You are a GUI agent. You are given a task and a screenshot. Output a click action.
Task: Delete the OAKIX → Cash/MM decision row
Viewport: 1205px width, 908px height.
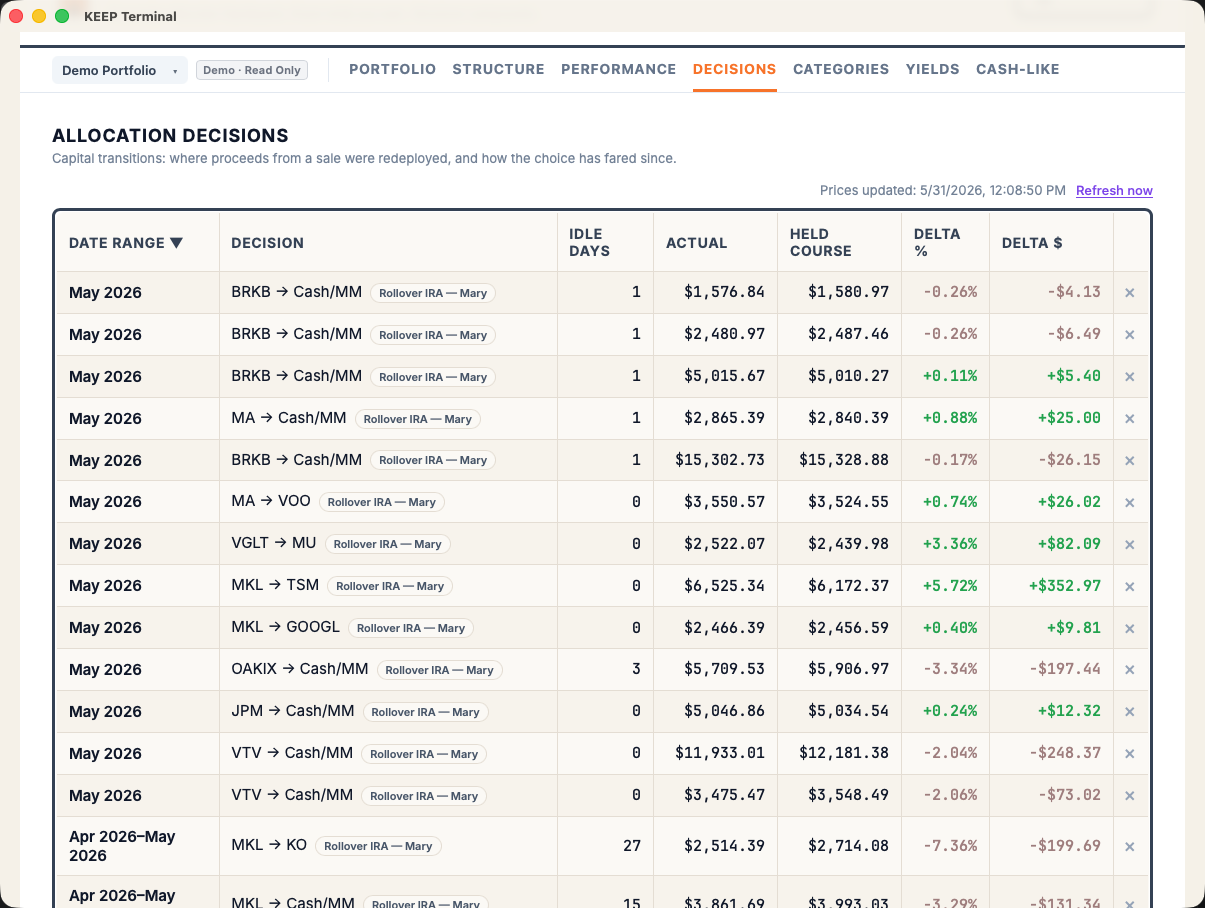pyautogui.click(x=1130, y=670)
